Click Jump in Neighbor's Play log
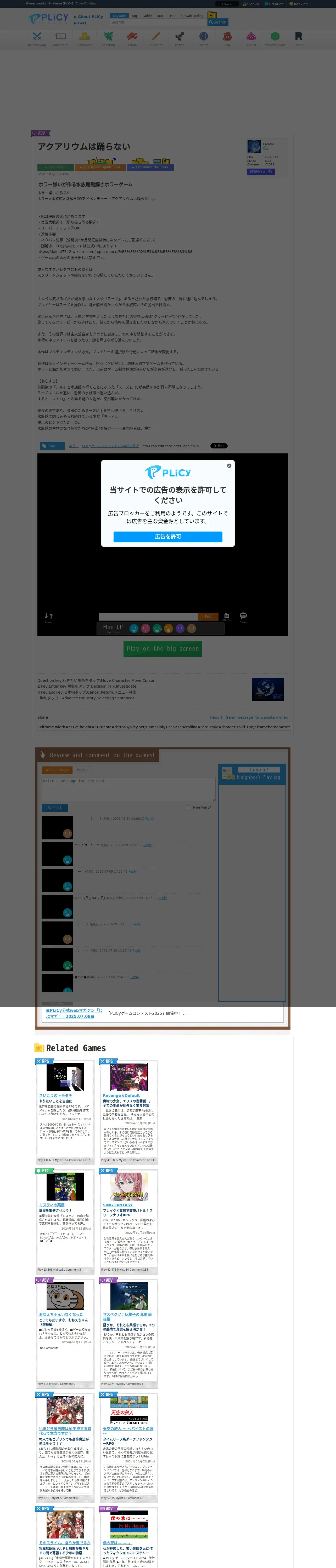The height and width of the screenshot is (1568, 336). [x=259, y=770]
